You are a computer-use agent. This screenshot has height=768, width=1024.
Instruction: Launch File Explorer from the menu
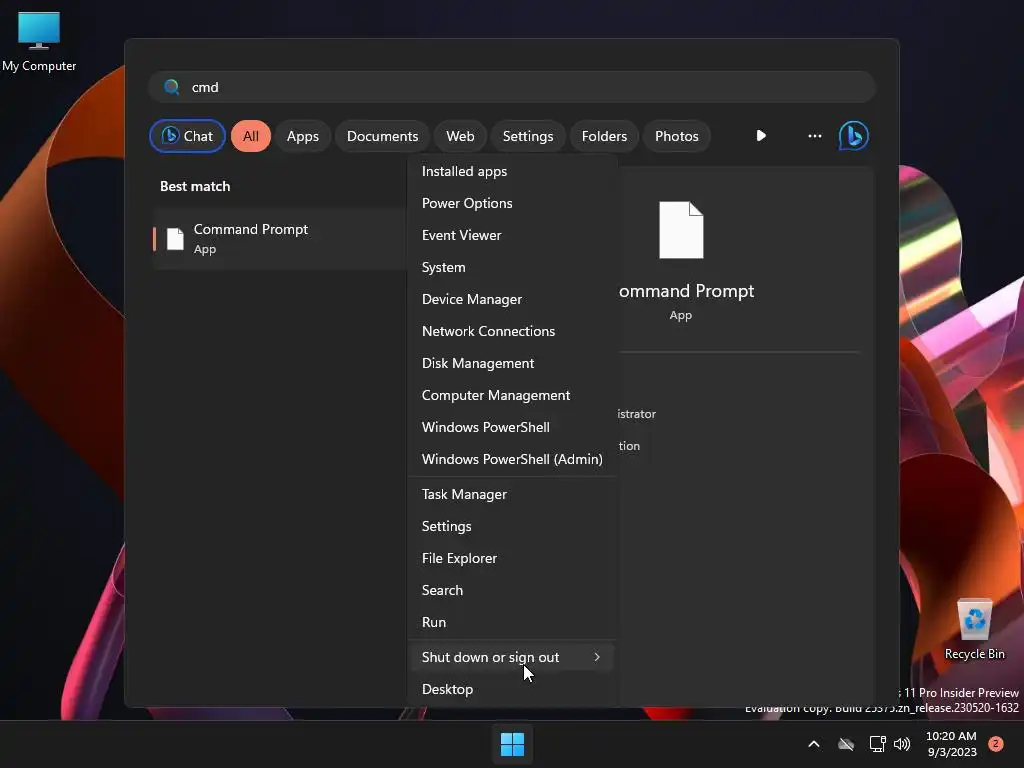(x=512, y=558)
